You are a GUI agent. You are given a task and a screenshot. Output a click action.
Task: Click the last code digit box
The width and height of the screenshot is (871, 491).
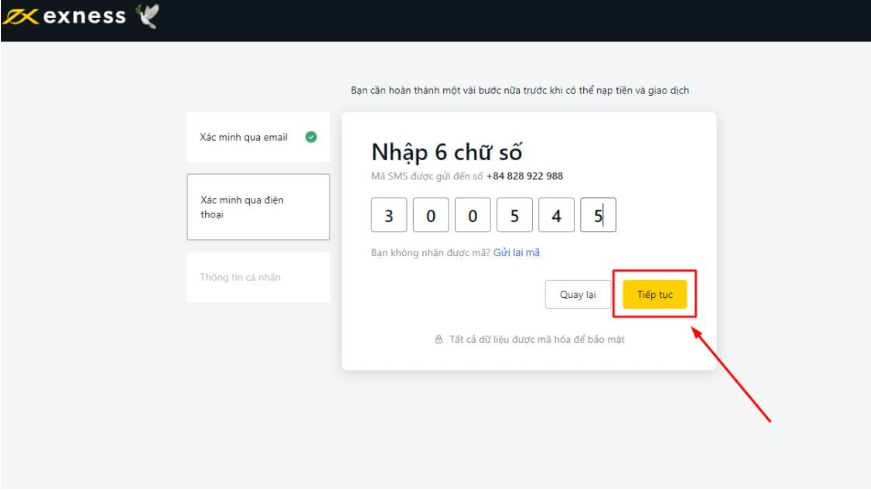coord(598,215)
